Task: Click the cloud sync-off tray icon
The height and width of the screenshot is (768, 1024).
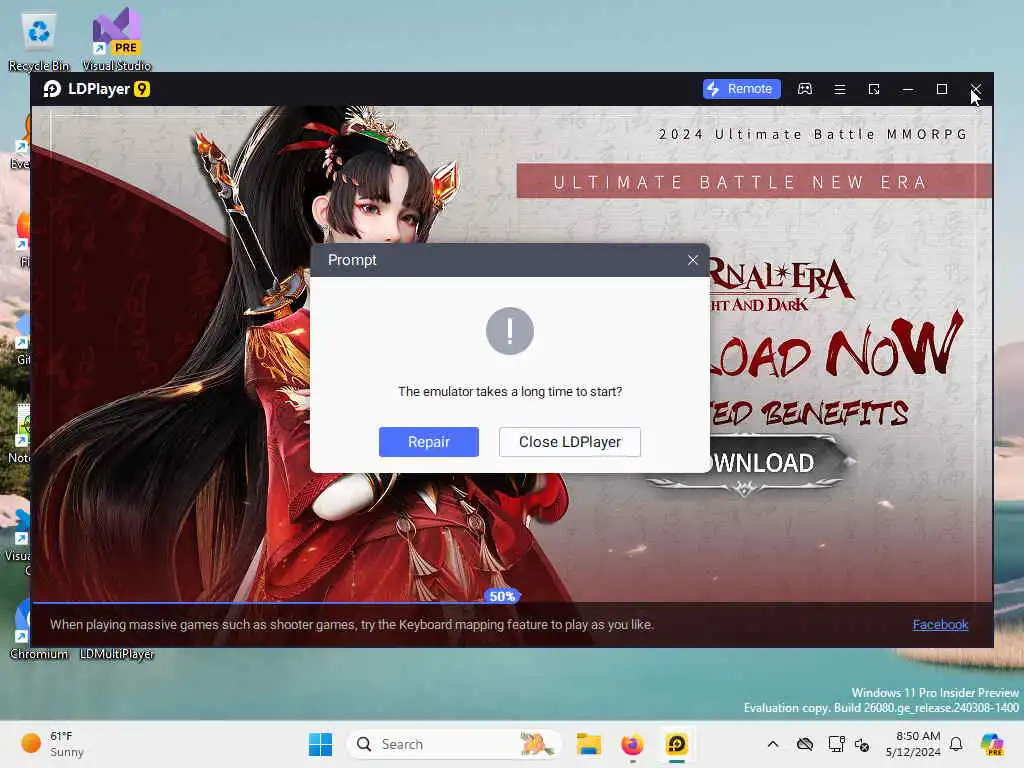Action: [805, 744]
